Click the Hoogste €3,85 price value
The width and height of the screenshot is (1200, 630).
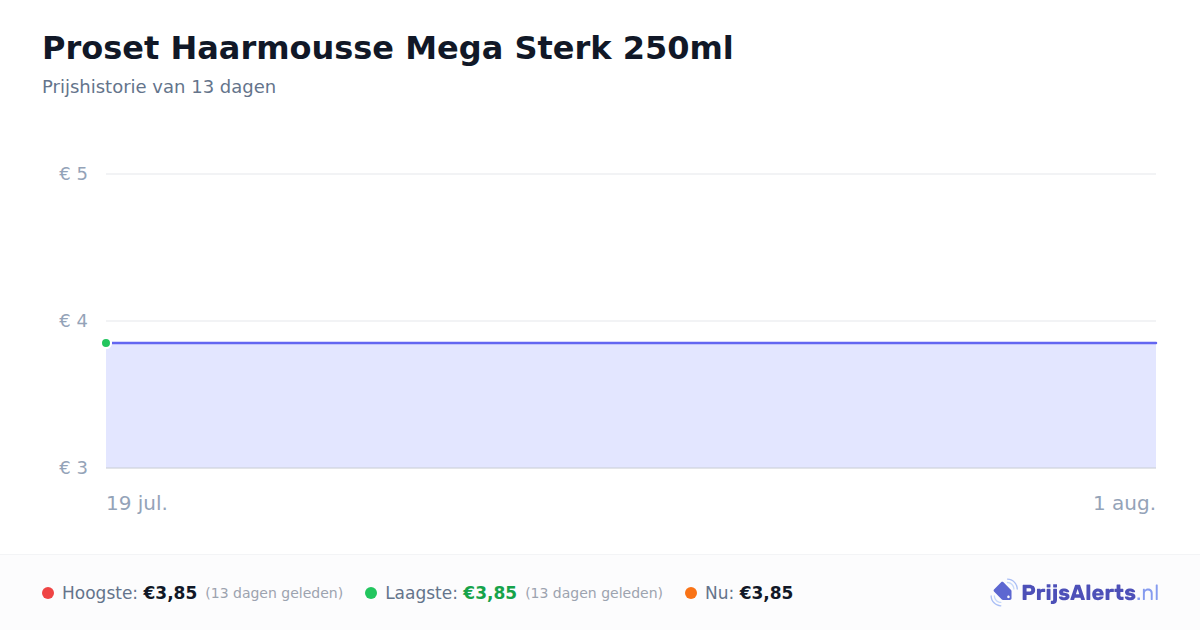(x=170, y=593)
